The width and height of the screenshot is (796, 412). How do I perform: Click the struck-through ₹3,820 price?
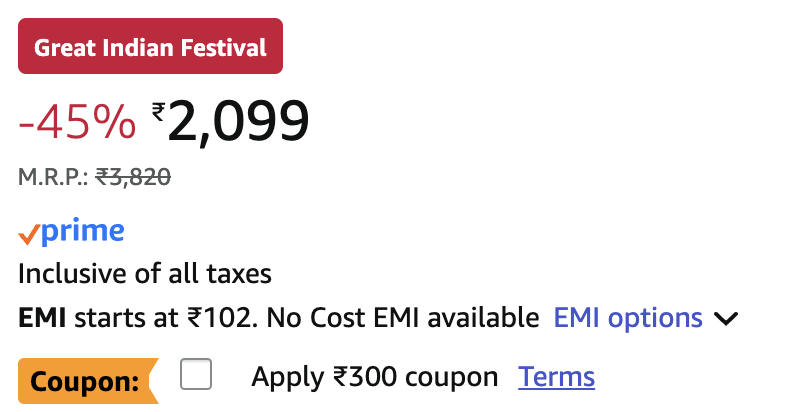[133, 177]
